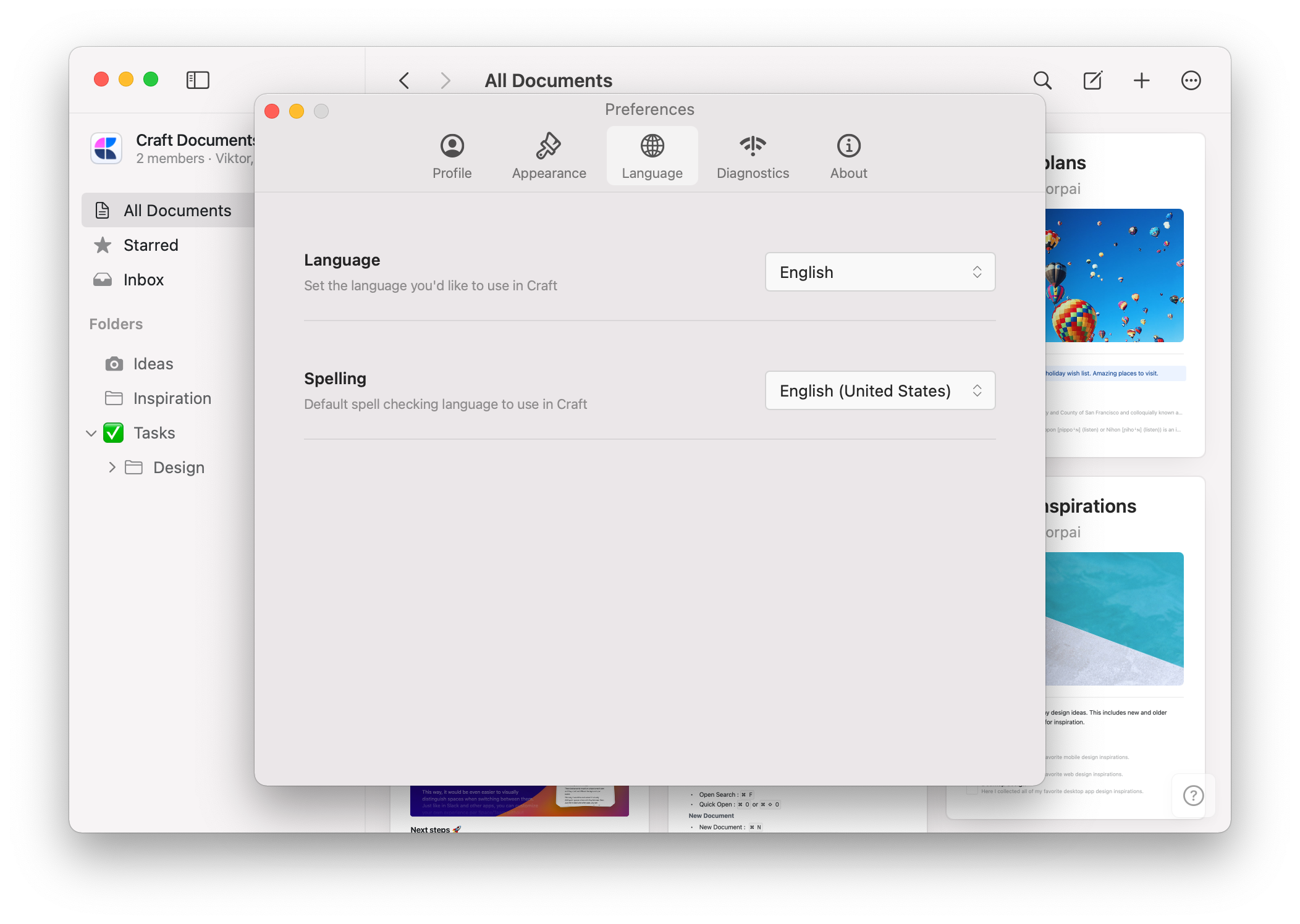Viewport: 1300px width, 924px height.
Task: Open Profile preferences with the person icon
Action: (452, 155)
